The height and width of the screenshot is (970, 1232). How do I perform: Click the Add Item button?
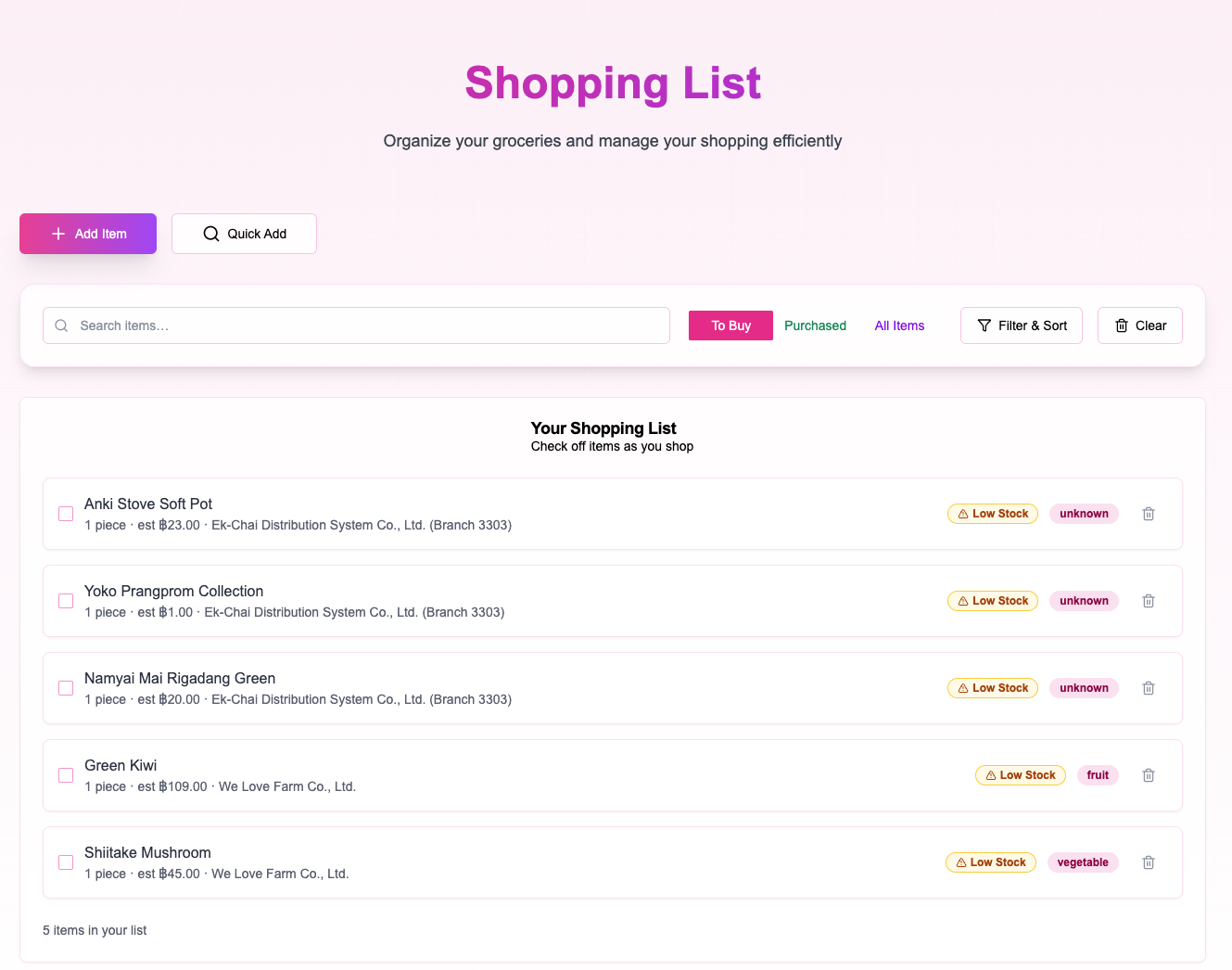coord(88,234)
